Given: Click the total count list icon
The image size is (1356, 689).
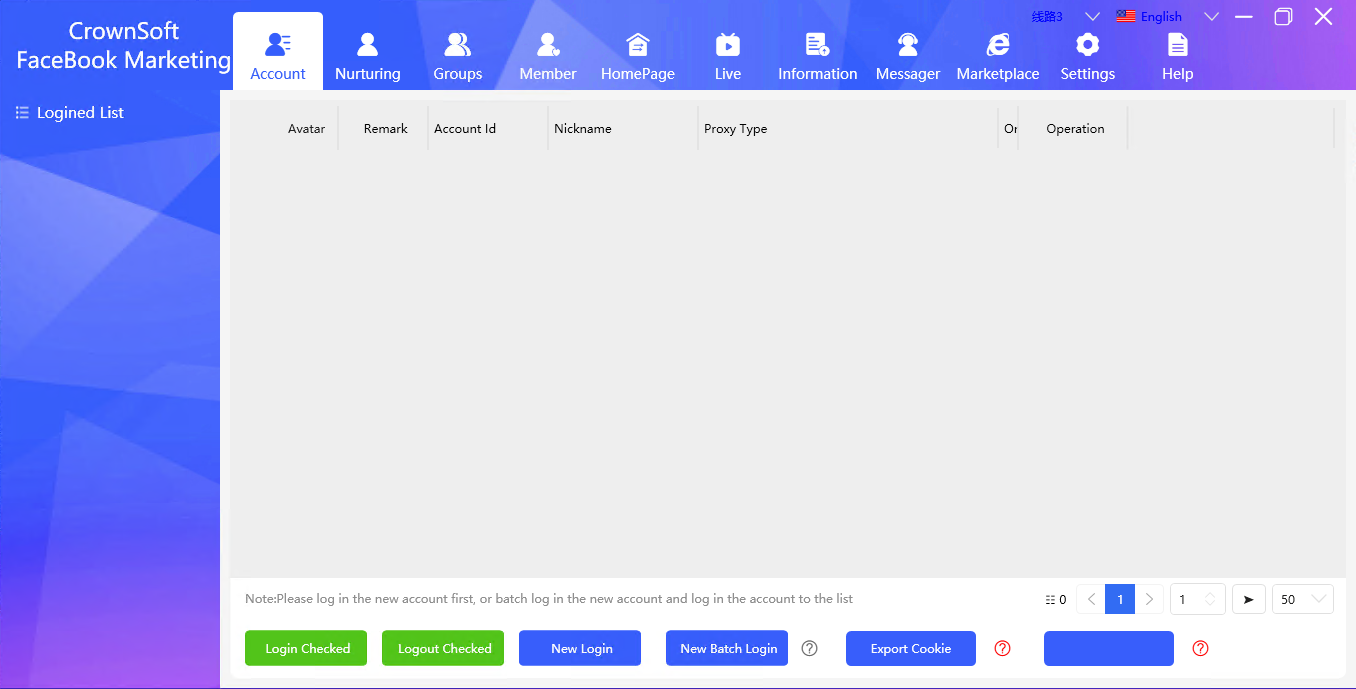Looking at the screenshot, I should 1050,600.
